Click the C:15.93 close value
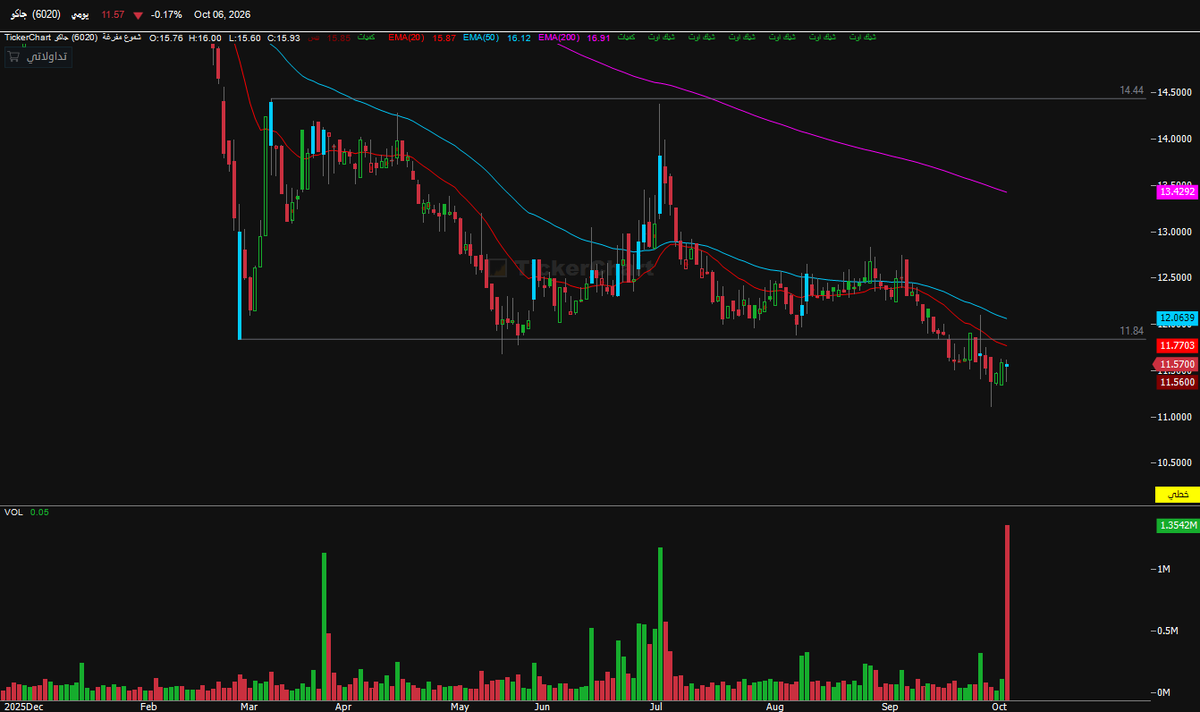The image size is (1200, 712). [x=283, y=37]
